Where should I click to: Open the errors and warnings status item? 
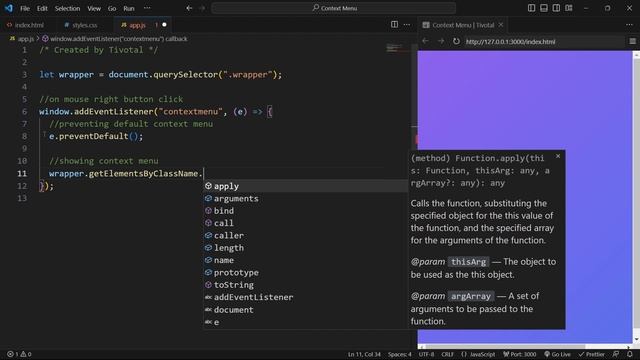pyautogui.click(x=19, y=354)
